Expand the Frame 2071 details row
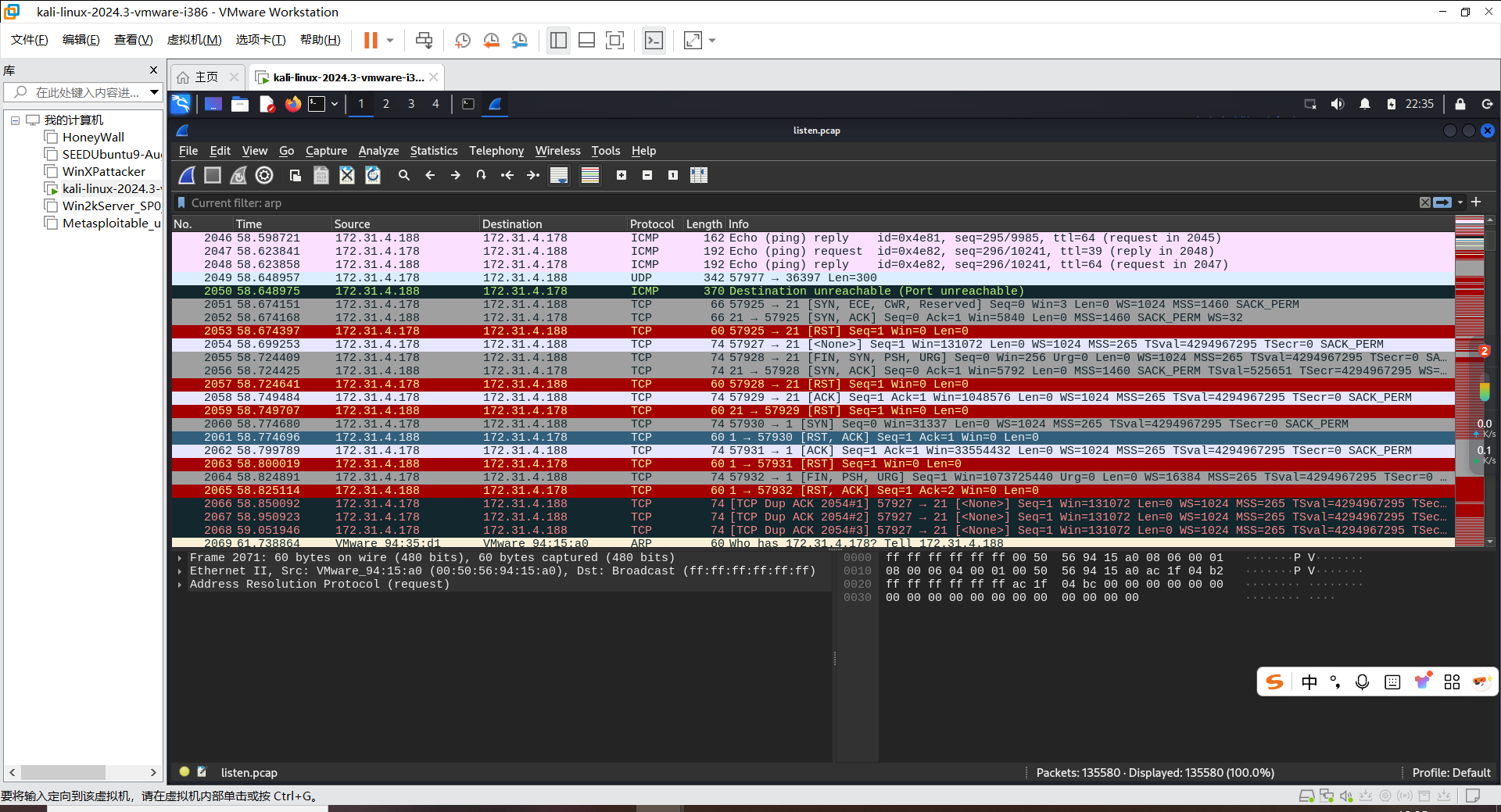This screenshot has width=1501, height=812. (180, 558)
